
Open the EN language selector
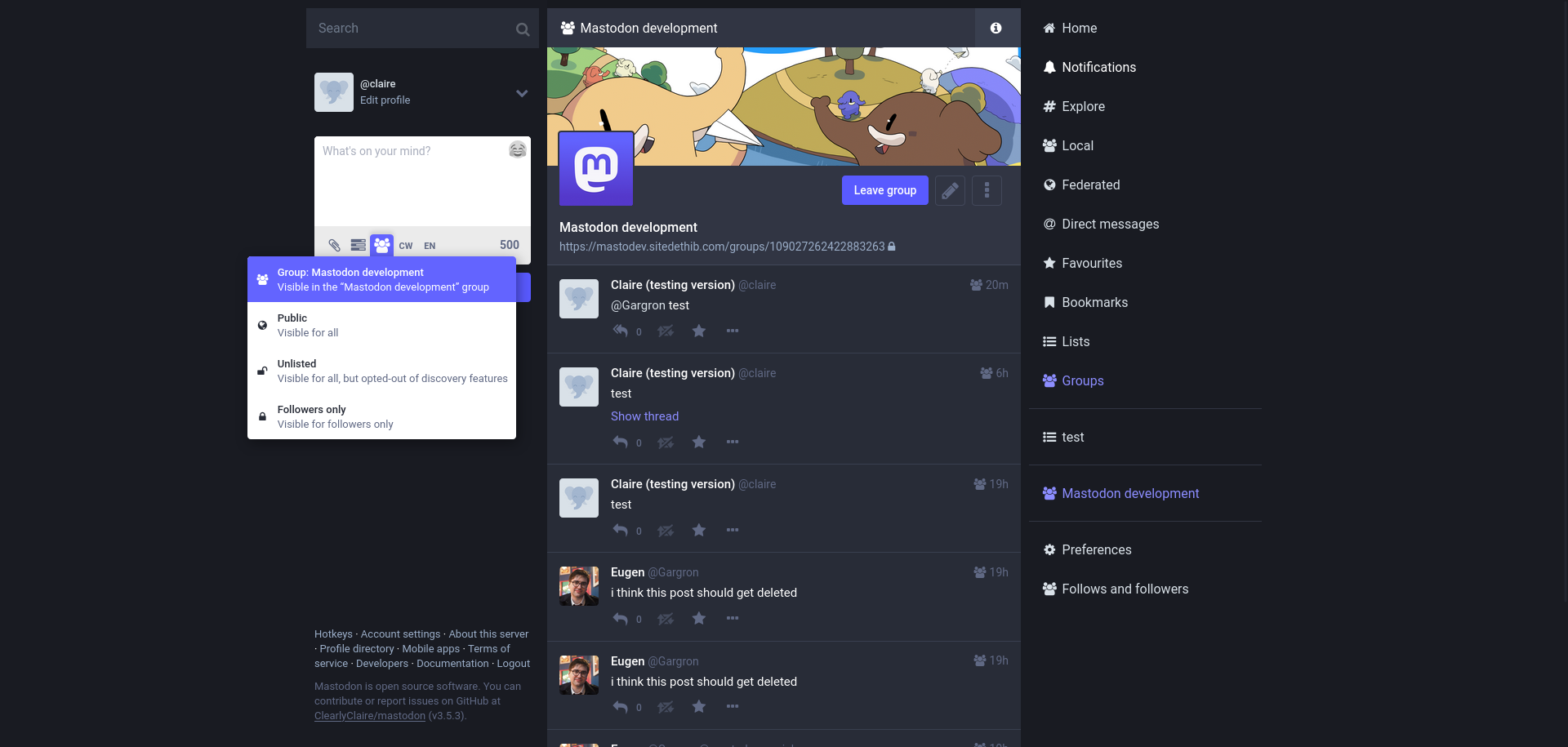pyautogui.click(x=430, y=246)
